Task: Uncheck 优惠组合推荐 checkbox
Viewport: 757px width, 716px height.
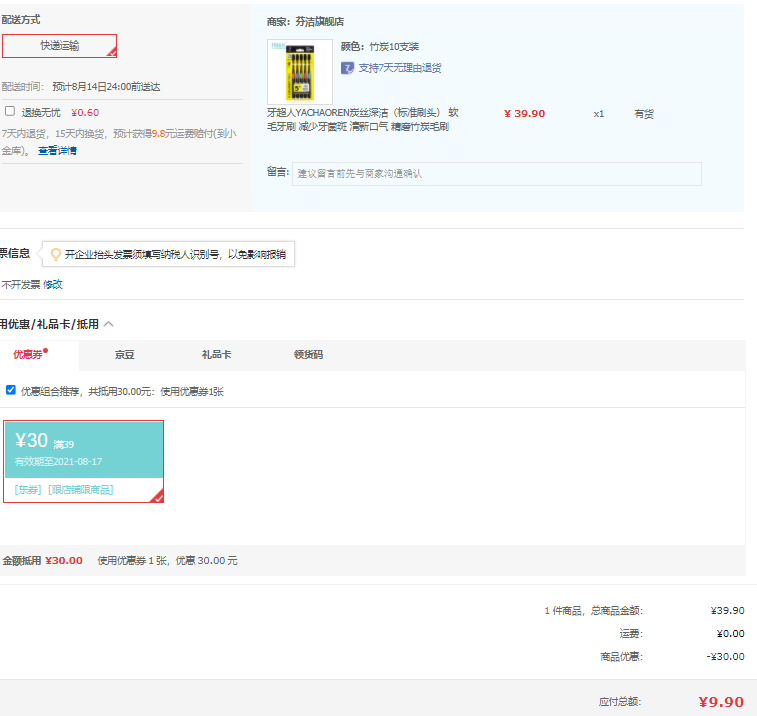Action: pos(11,390)
